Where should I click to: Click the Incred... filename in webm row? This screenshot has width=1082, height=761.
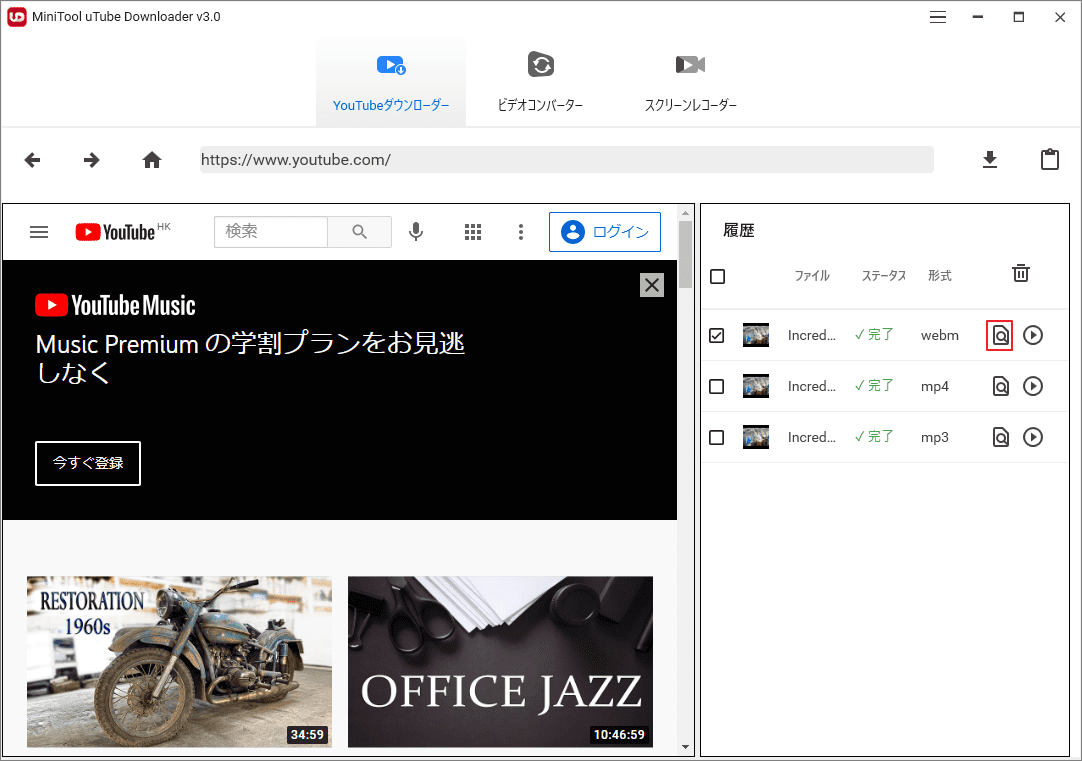(x=812, y=335)
